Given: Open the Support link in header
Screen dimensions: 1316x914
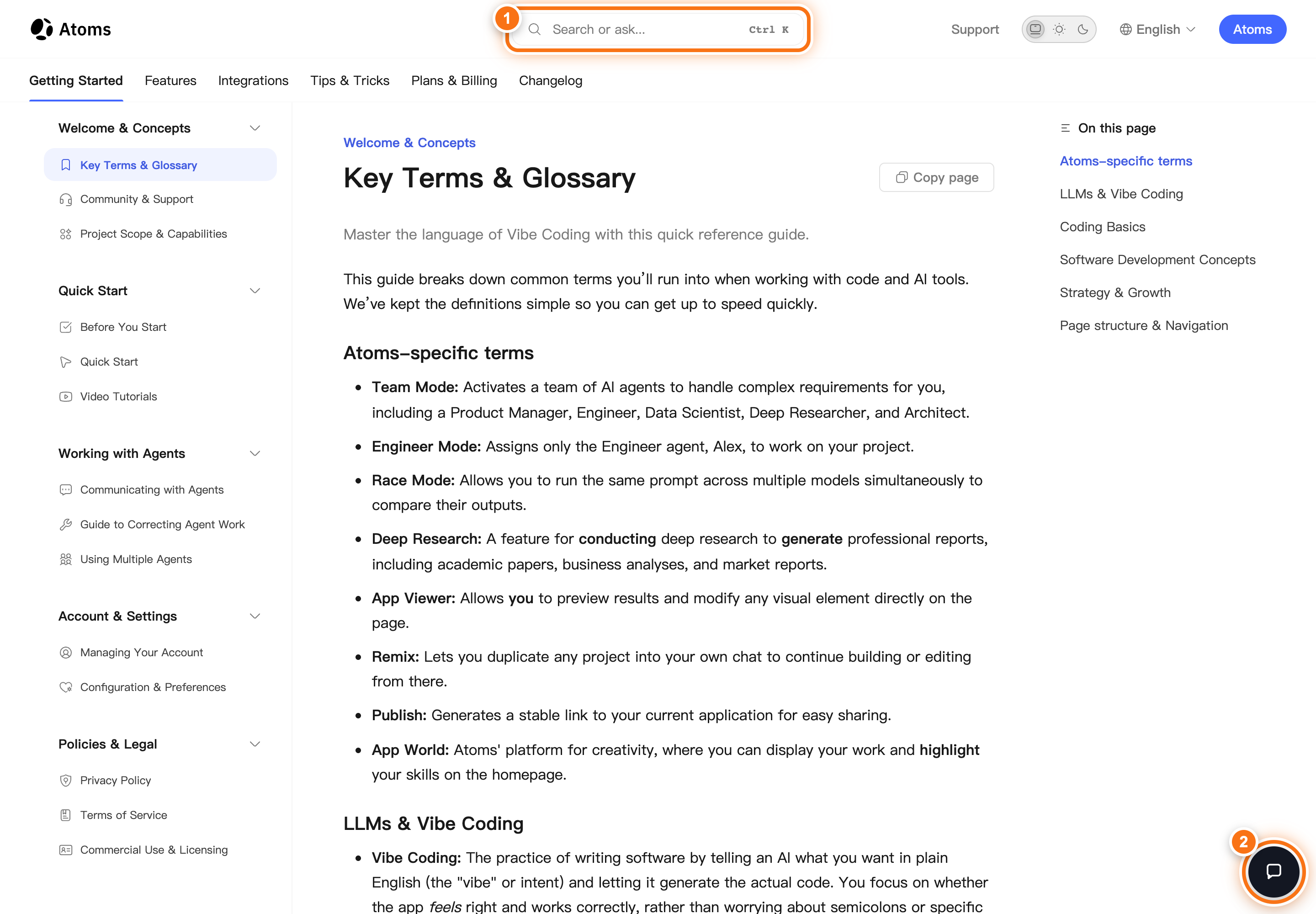Looking at the screenshot, I should tap(975, 29).
